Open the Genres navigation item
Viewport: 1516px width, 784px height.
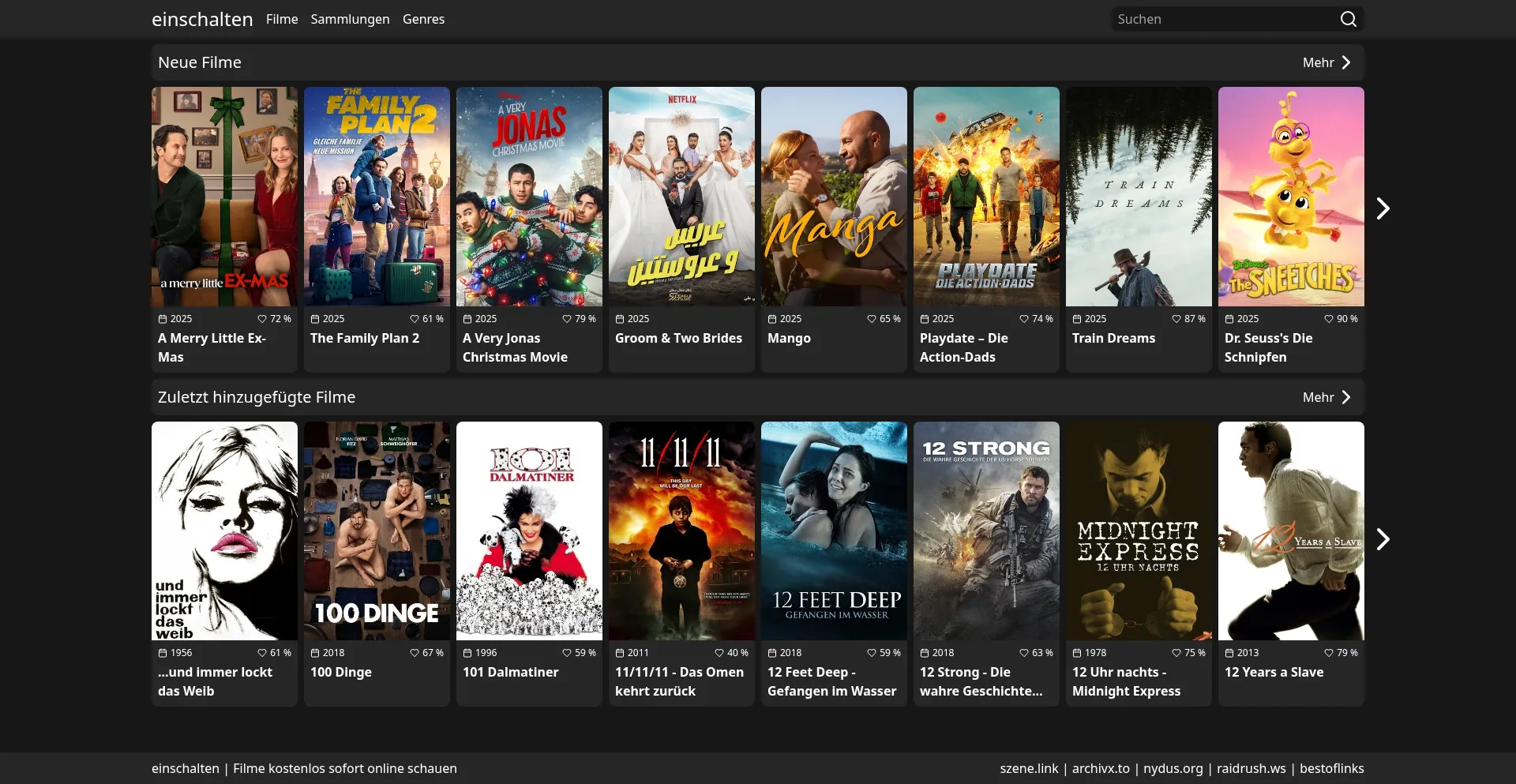point(423,19)
